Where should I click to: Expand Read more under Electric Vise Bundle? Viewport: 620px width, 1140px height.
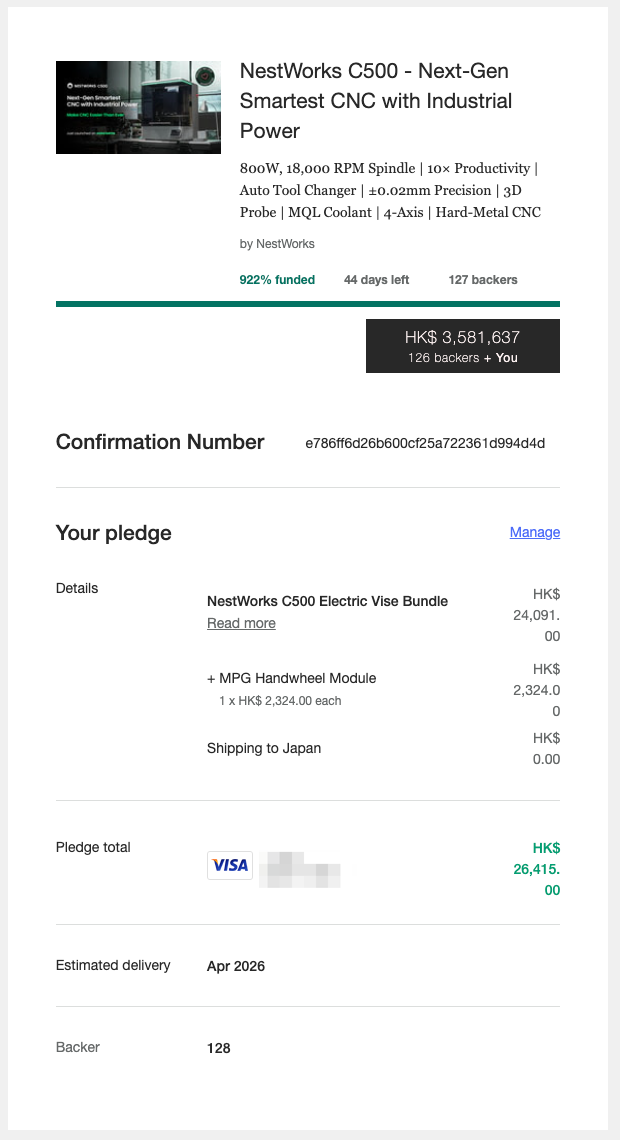click(241, 623)
